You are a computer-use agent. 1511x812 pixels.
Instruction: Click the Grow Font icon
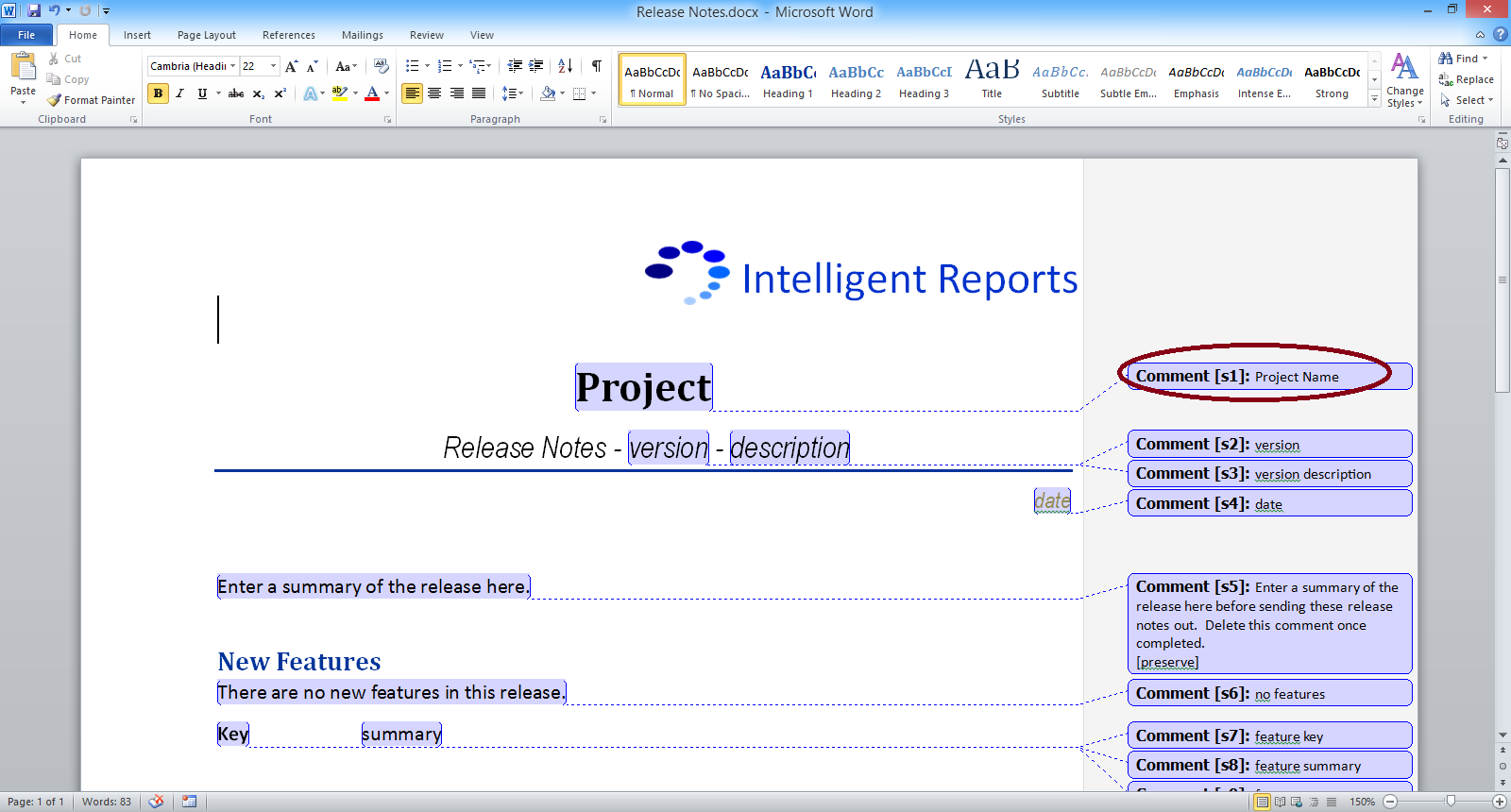(x=292, y=66)
